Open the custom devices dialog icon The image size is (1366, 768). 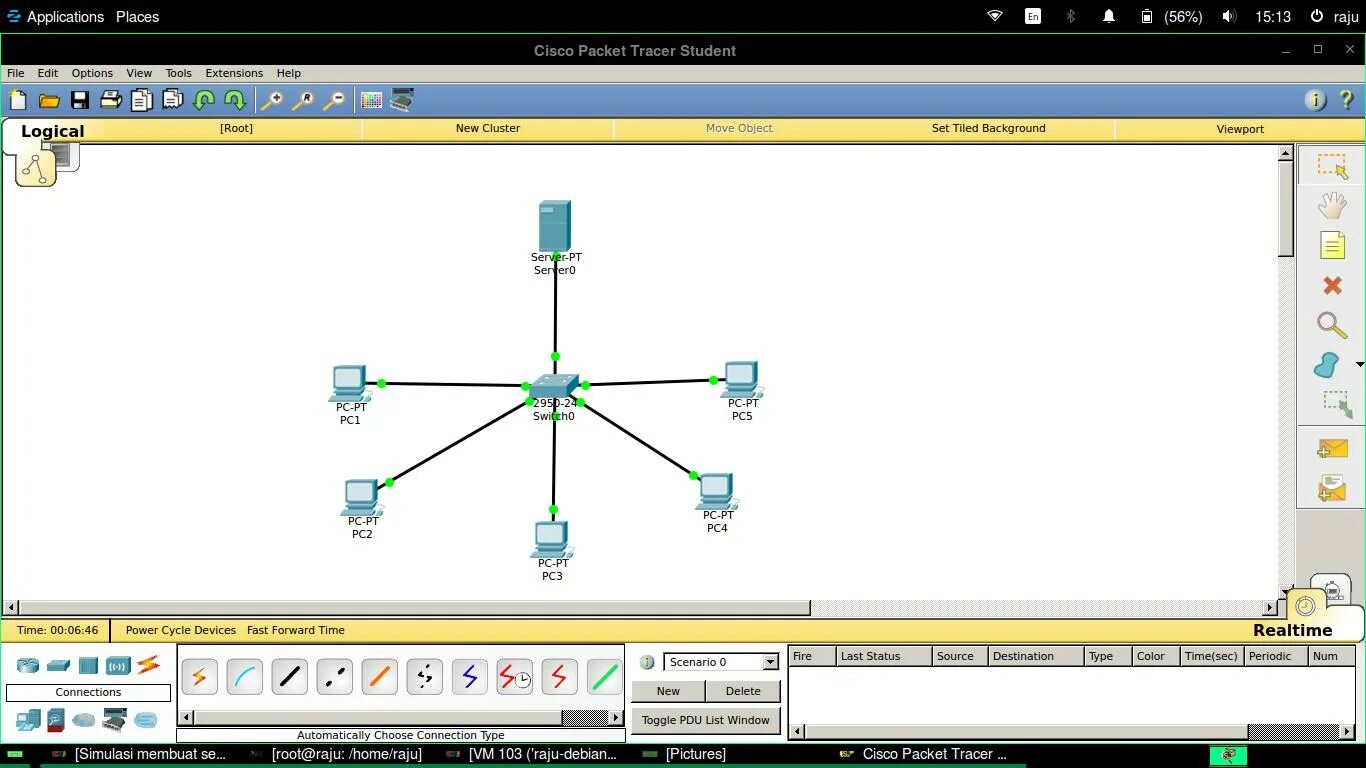coord(402,100)
